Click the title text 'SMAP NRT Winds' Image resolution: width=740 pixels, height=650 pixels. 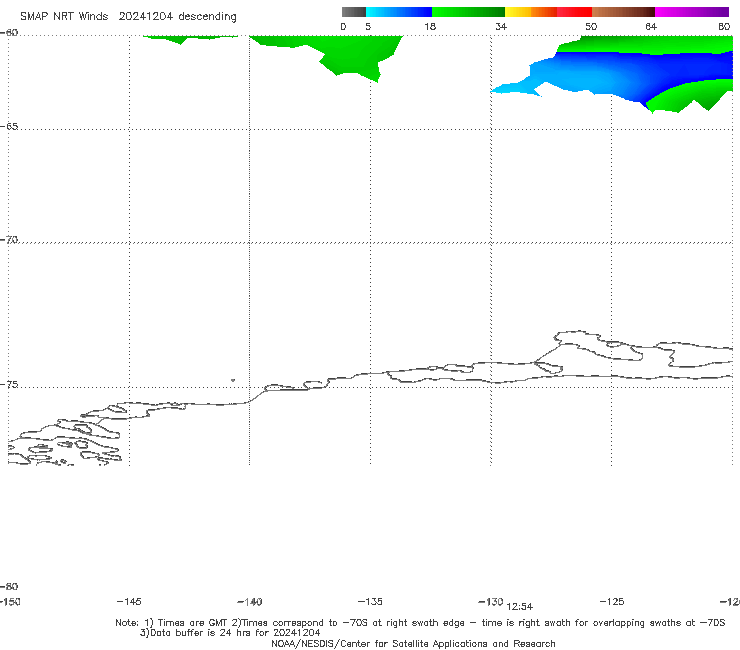(64, 16)
